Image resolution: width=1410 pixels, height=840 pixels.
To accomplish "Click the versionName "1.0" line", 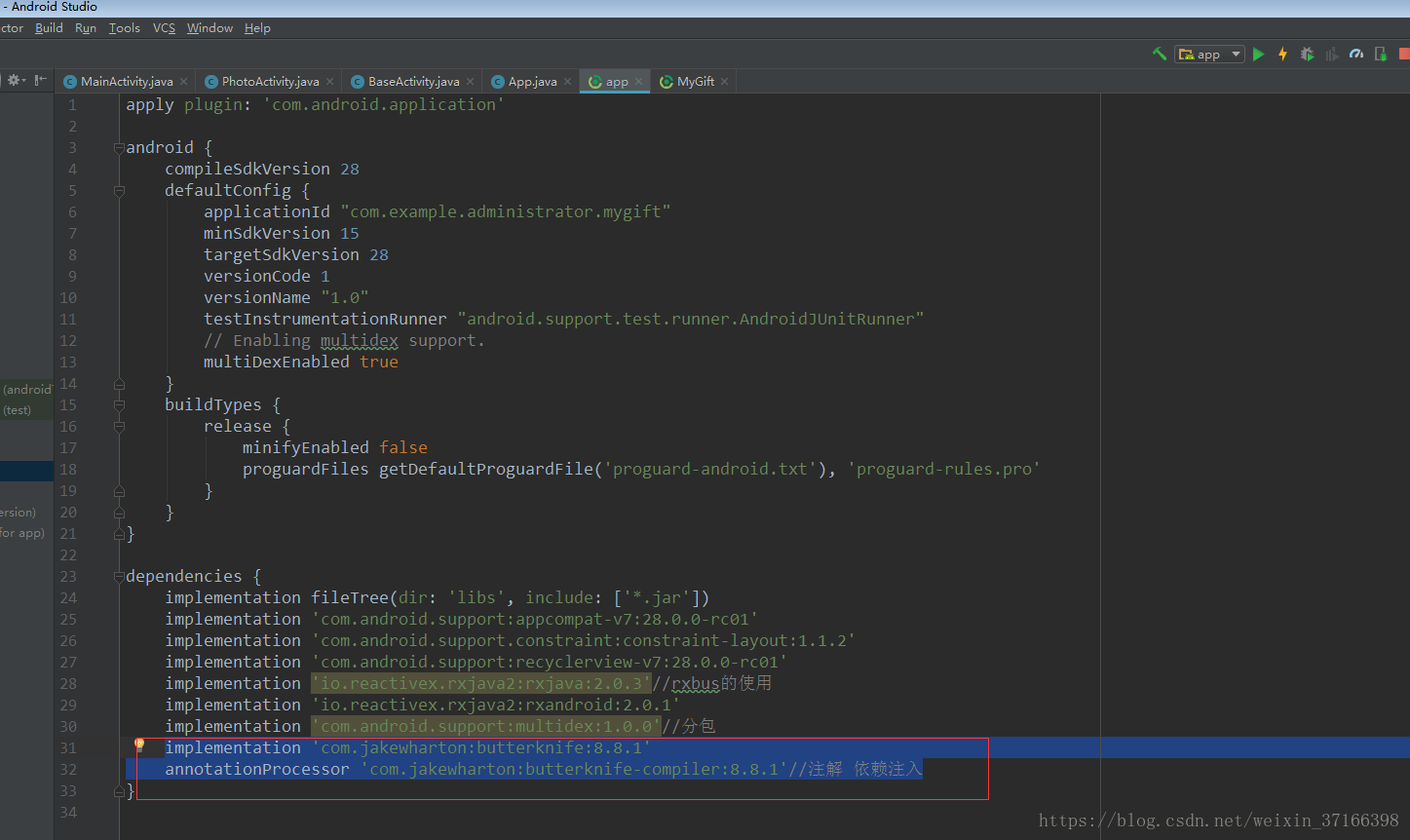I will [286, 297].
